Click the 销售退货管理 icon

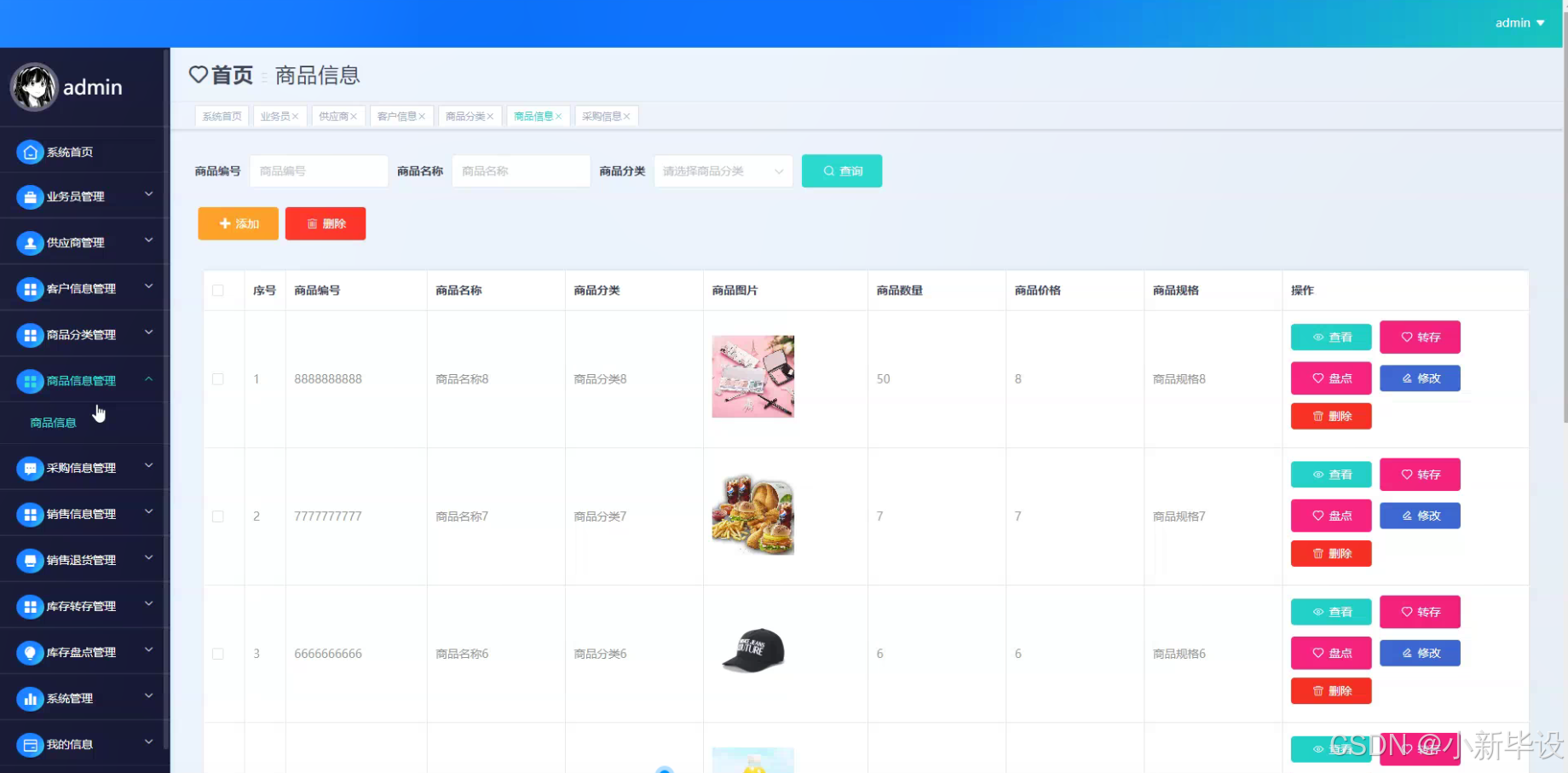pos(30,560)
